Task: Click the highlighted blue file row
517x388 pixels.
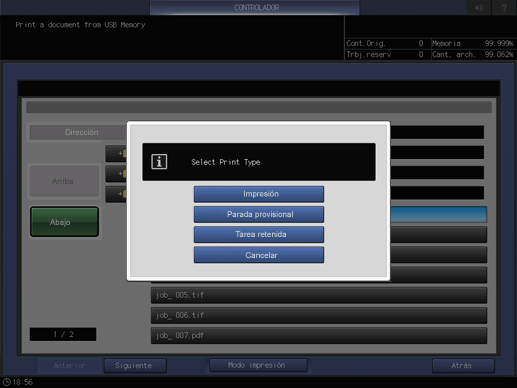Action: coord(438,214)
